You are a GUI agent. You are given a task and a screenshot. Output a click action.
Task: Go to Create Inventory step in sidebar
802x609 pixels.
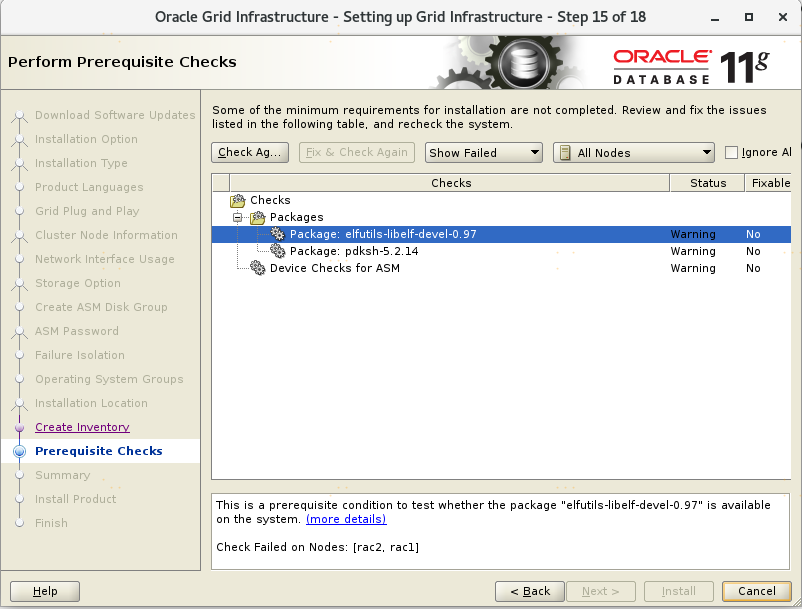coord(82,427)
